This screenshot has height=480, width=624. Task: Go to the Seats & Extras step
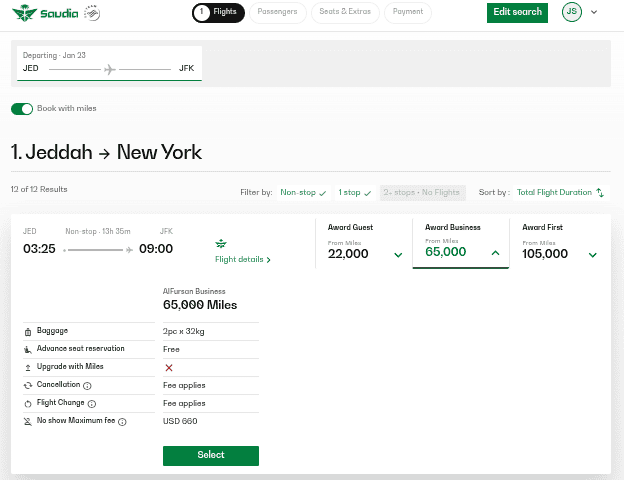click(345, 12)
